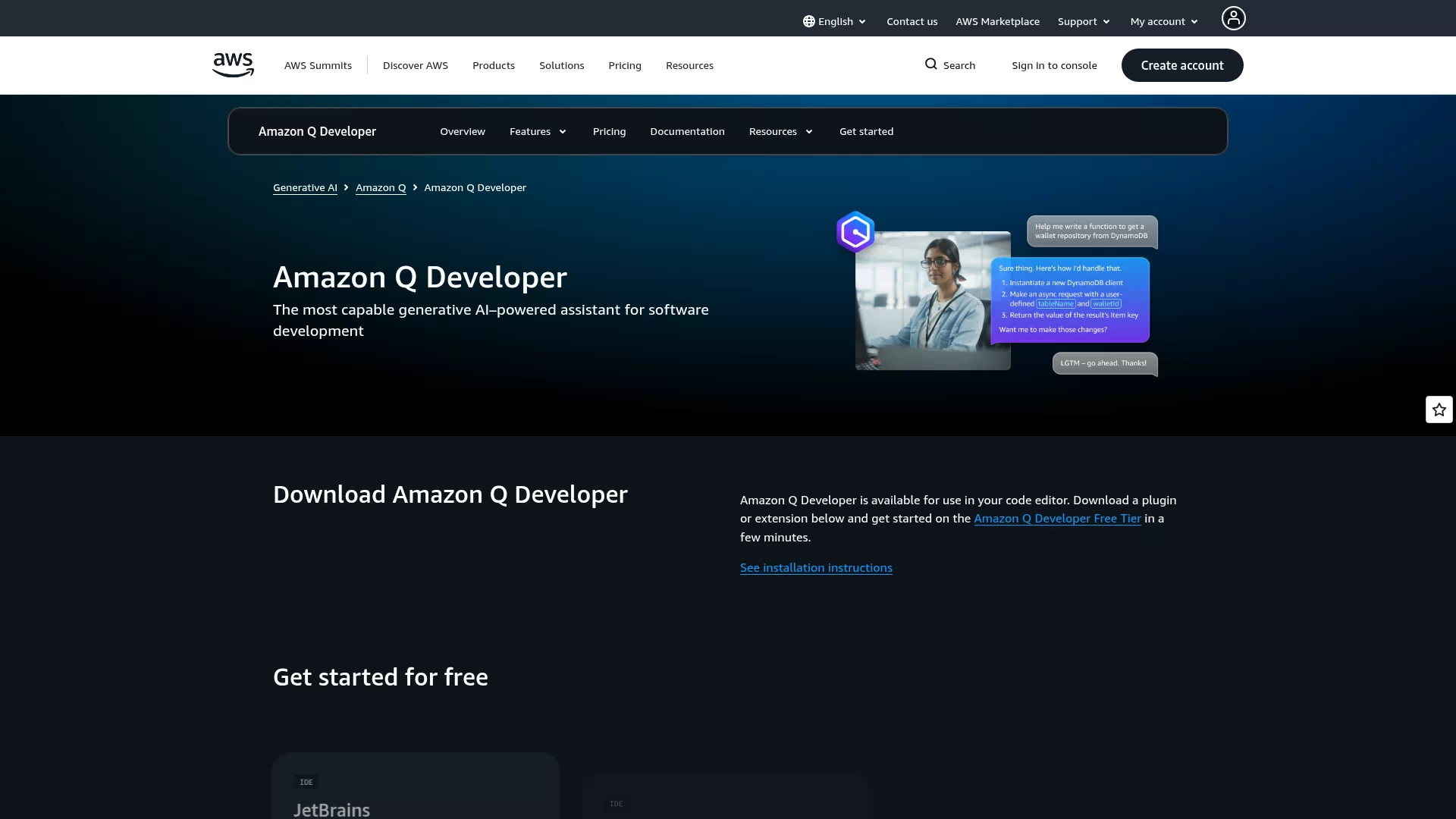Expand the English language dropdown

834,21
